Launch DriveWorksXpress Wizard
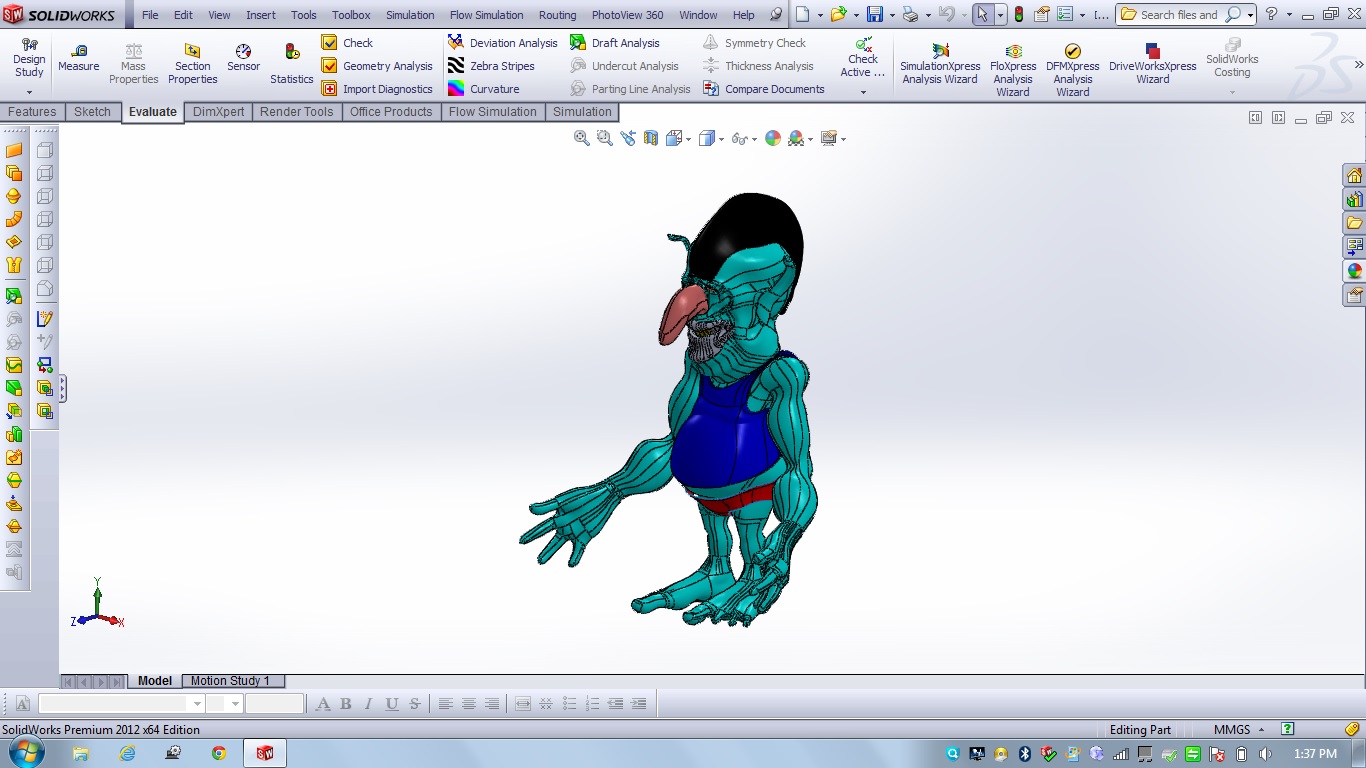Viewport: 1366px width, 768px height. 1152,64
